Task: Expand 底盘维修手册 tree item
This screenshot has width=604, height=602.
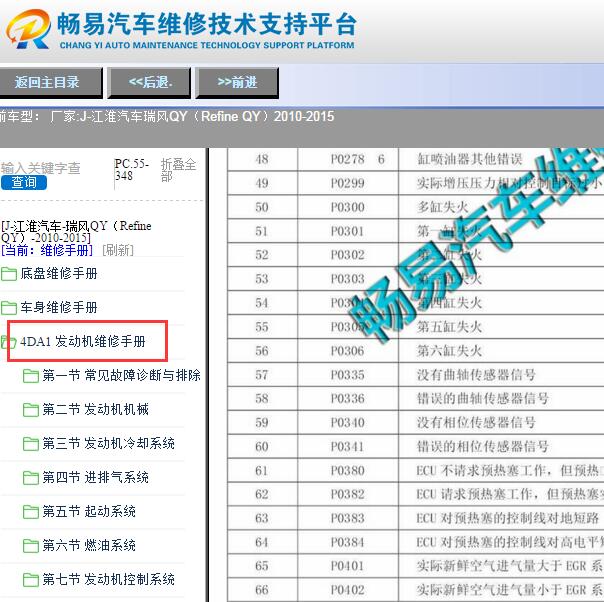Action: (59, 274)
